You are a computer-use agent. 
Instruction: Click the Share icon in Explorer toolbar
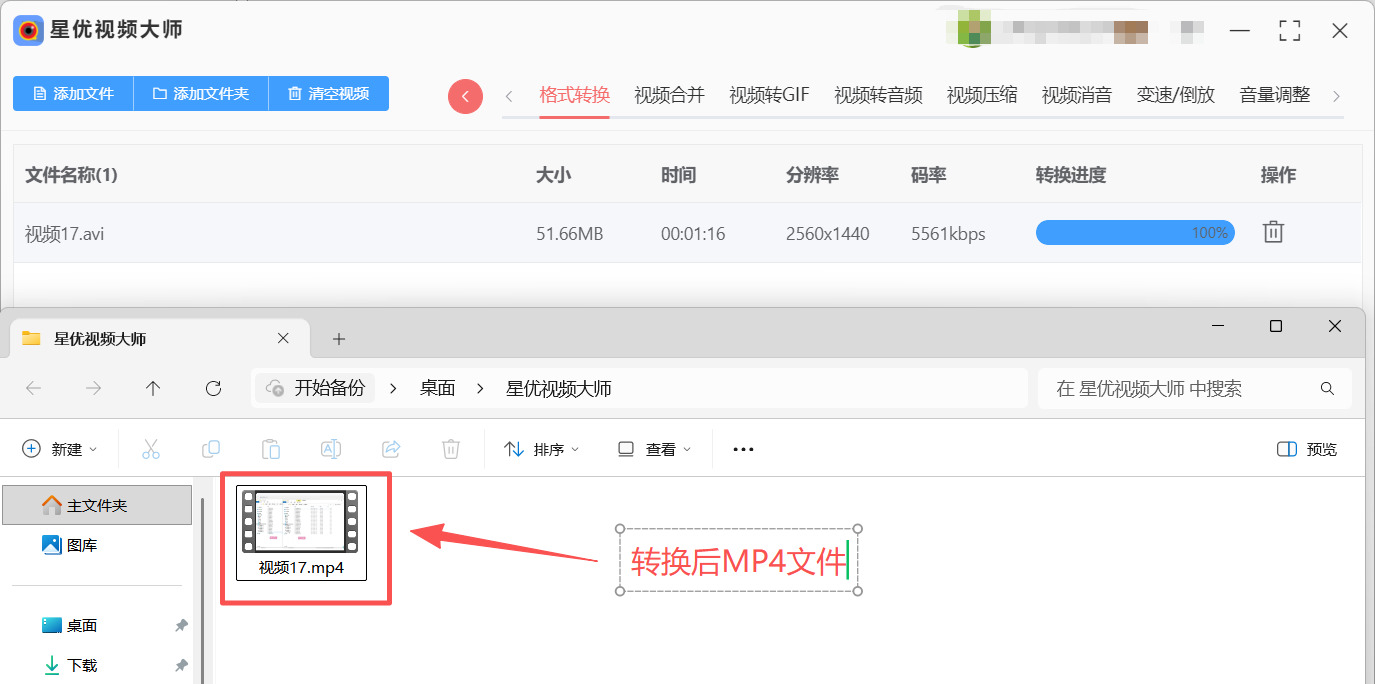pyautogui.click(x=391, y=449)
